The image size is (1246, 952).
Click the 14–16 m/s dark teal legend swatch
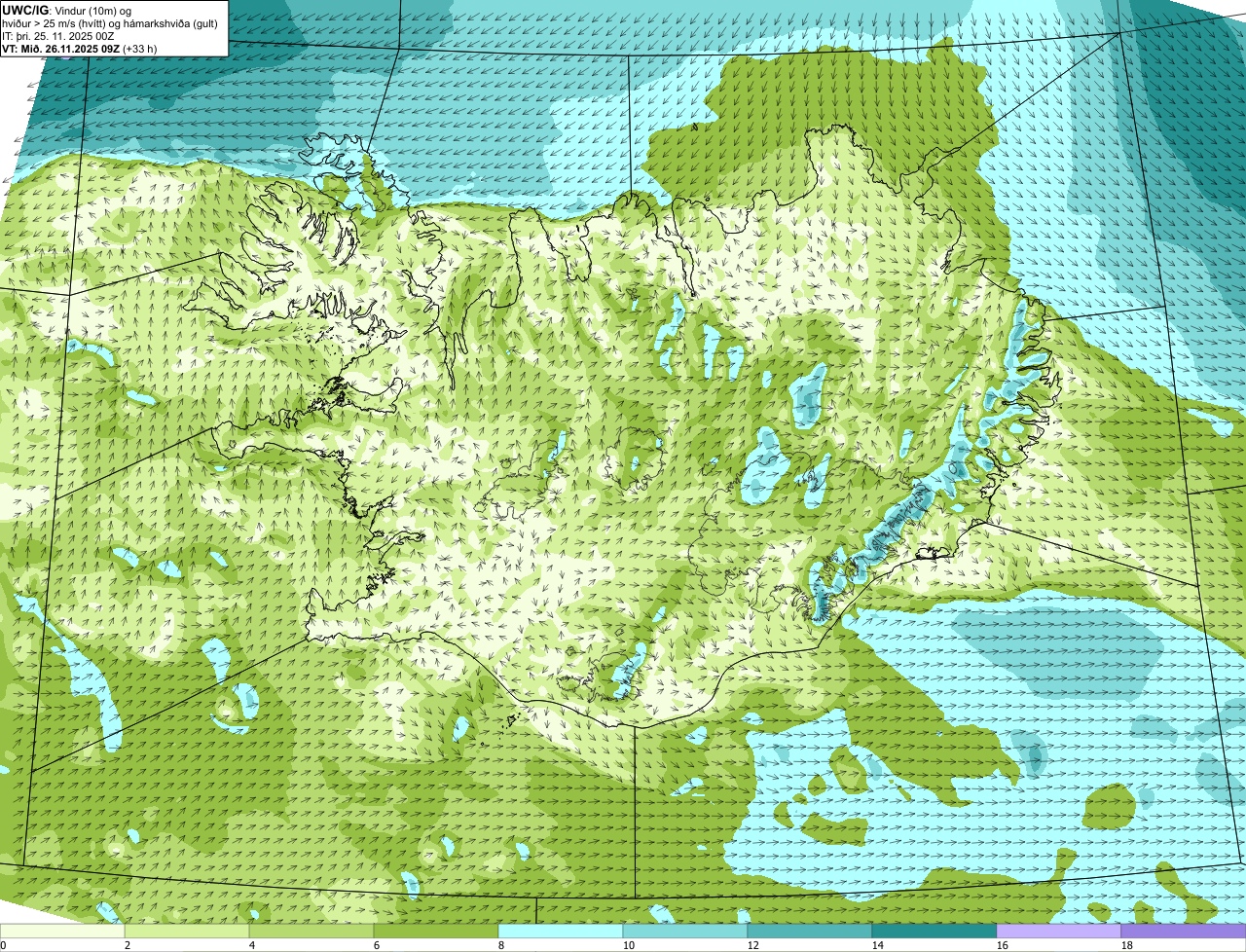tap(934, 932)
